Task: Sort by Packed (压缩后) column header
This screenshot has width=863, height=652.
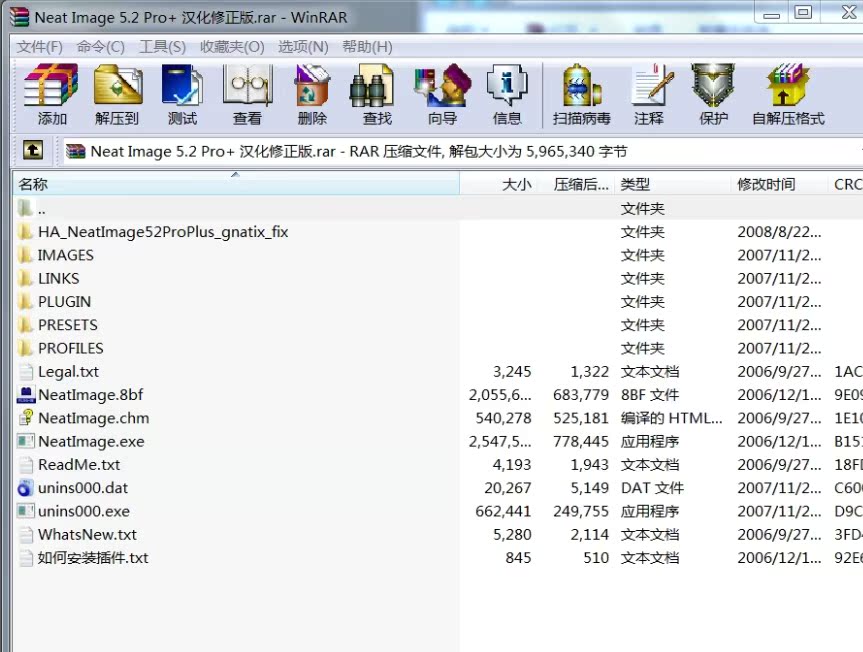Action: [576, 184]
